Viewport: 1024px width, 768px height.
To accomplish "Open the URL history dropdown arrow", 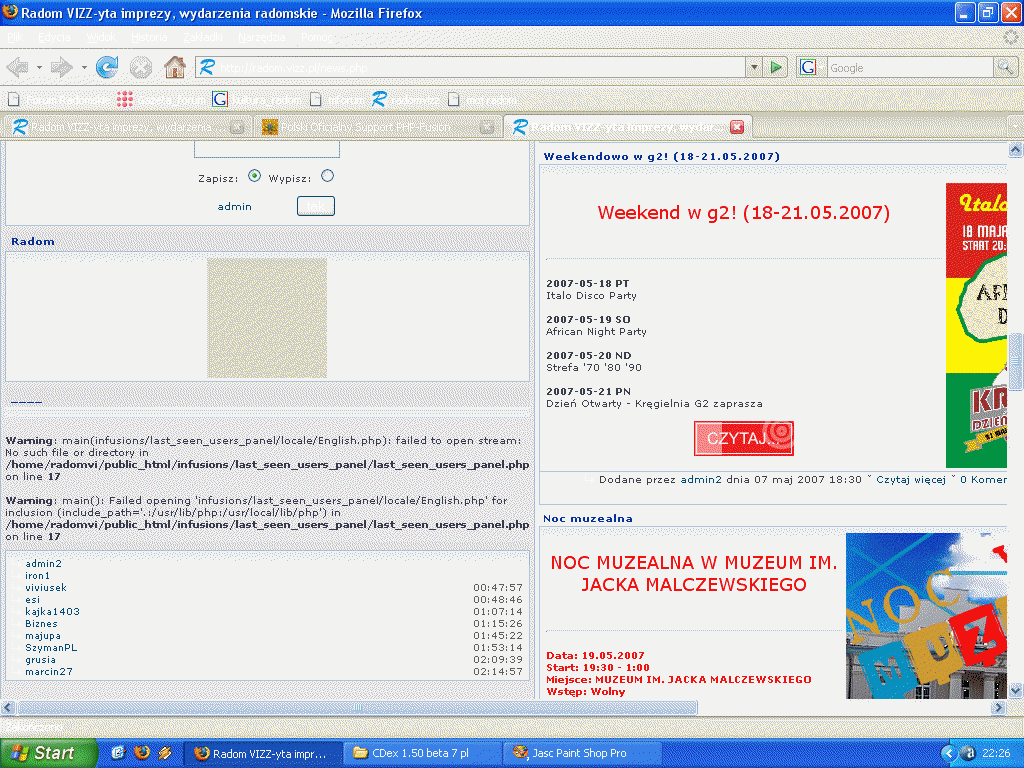I will click(x=754, y=67).
